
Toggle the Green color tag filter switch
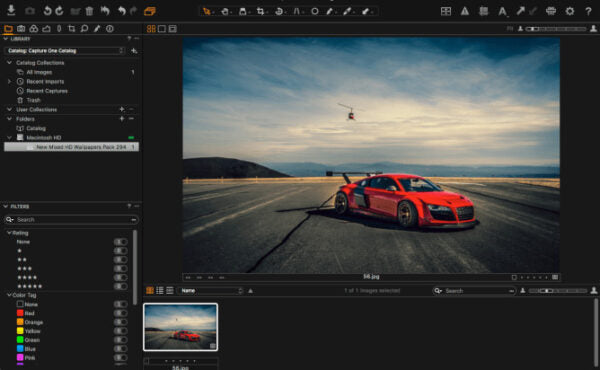pos(121,340)
